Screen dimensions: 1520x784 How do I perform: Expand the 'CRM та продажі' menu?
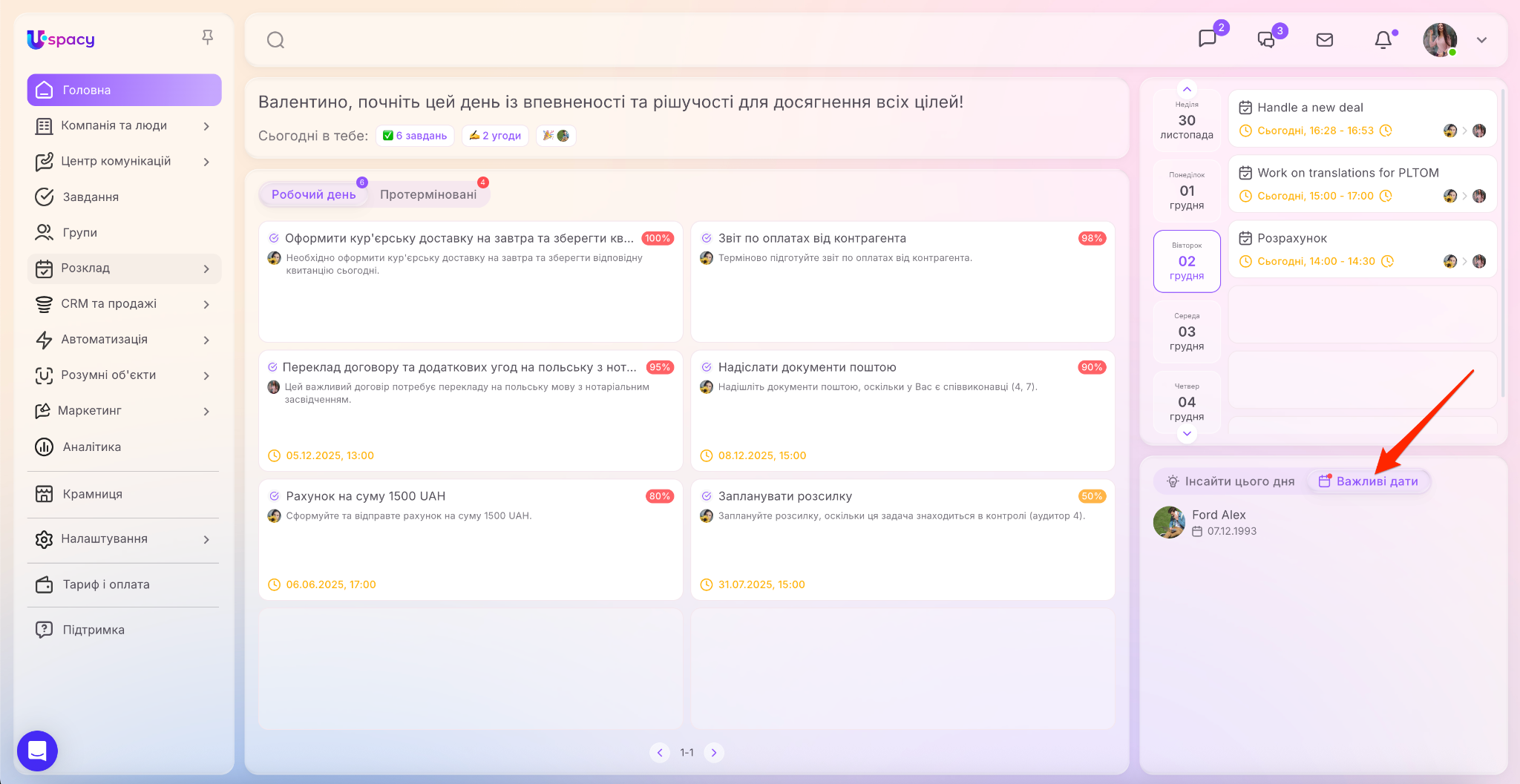click(x=206, y=304)
